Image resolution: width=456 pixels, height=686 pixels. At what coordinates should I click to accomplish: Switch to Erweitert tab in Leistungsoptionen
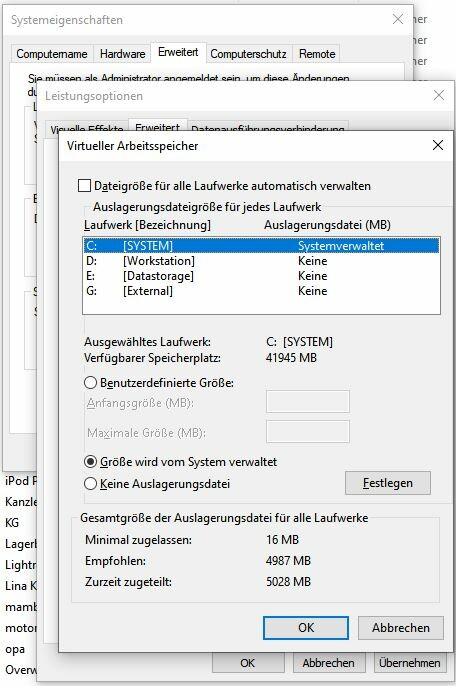pos(158,127)
